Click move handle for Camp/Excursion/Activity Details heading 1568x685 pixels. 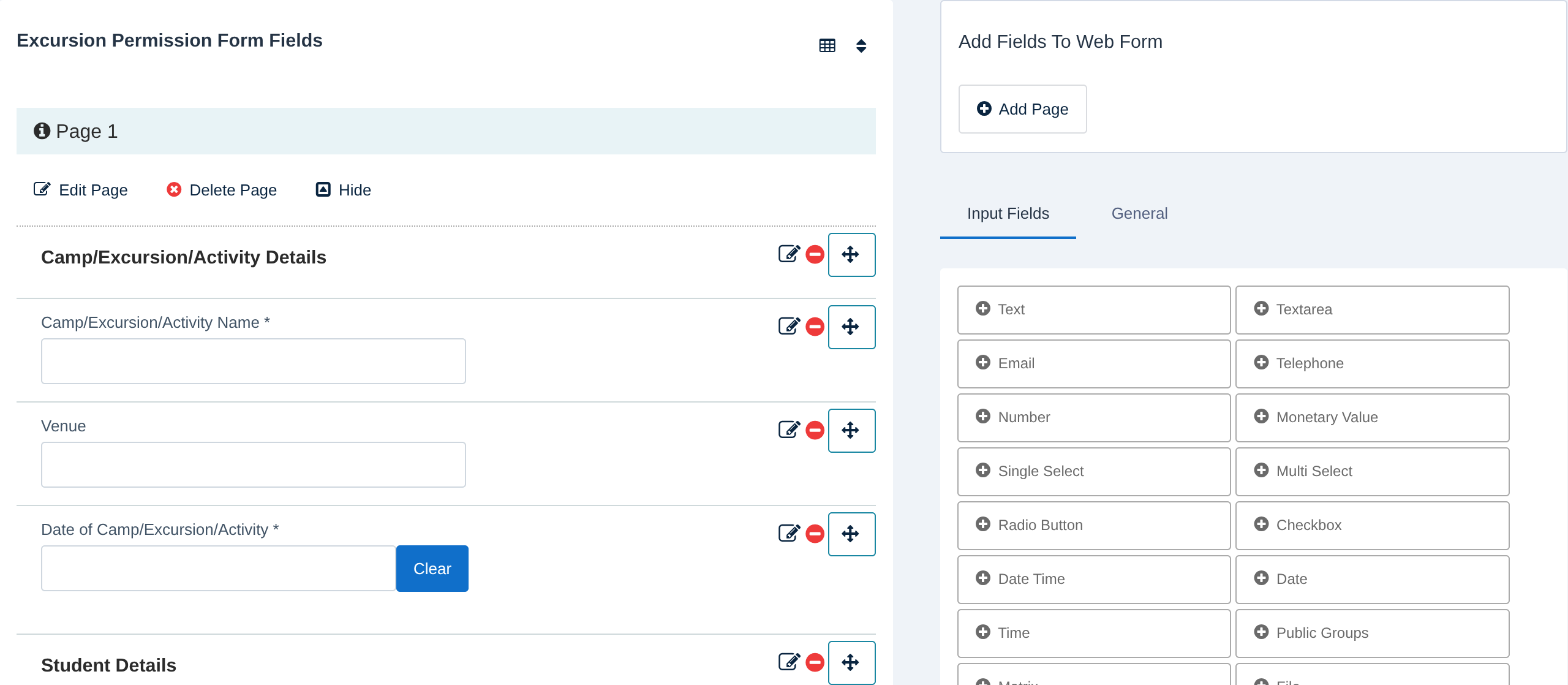tap(852, 255)
